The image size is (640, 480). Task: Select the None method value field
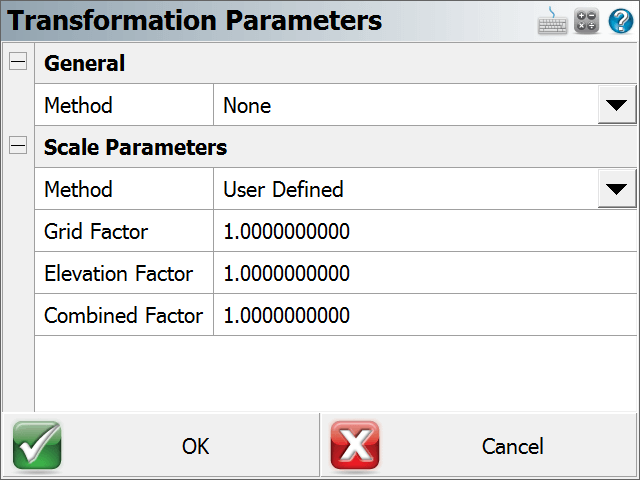pos(406,105)
